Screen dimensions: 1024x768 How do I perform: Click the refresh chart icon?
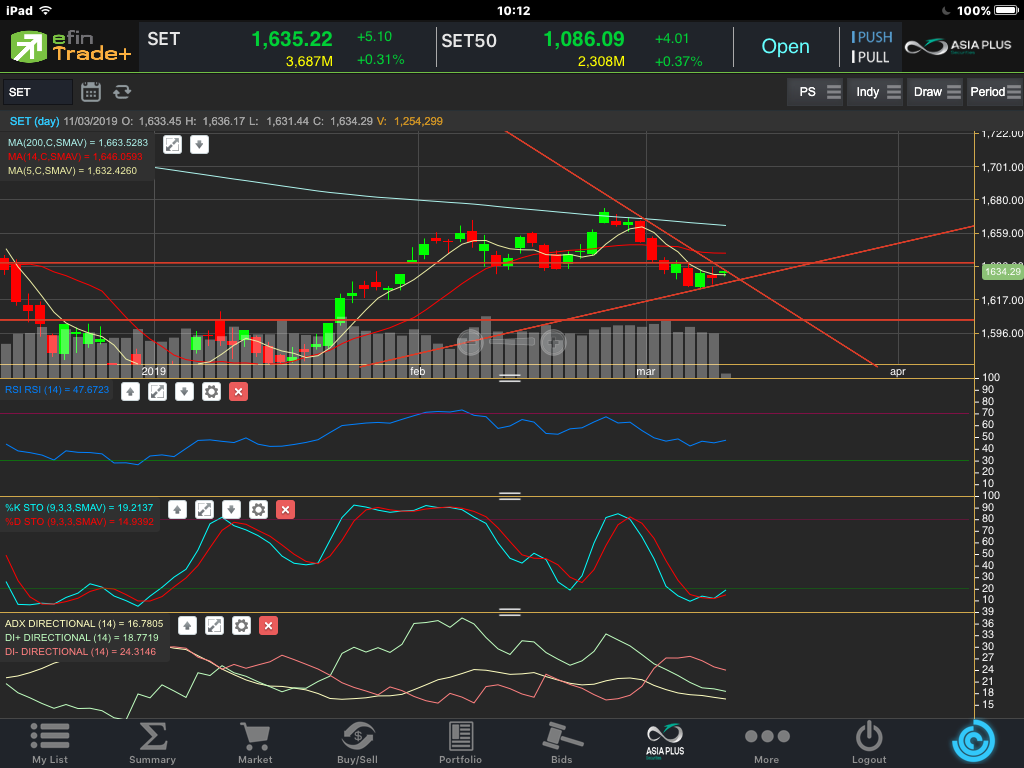[x=122, y=92]
